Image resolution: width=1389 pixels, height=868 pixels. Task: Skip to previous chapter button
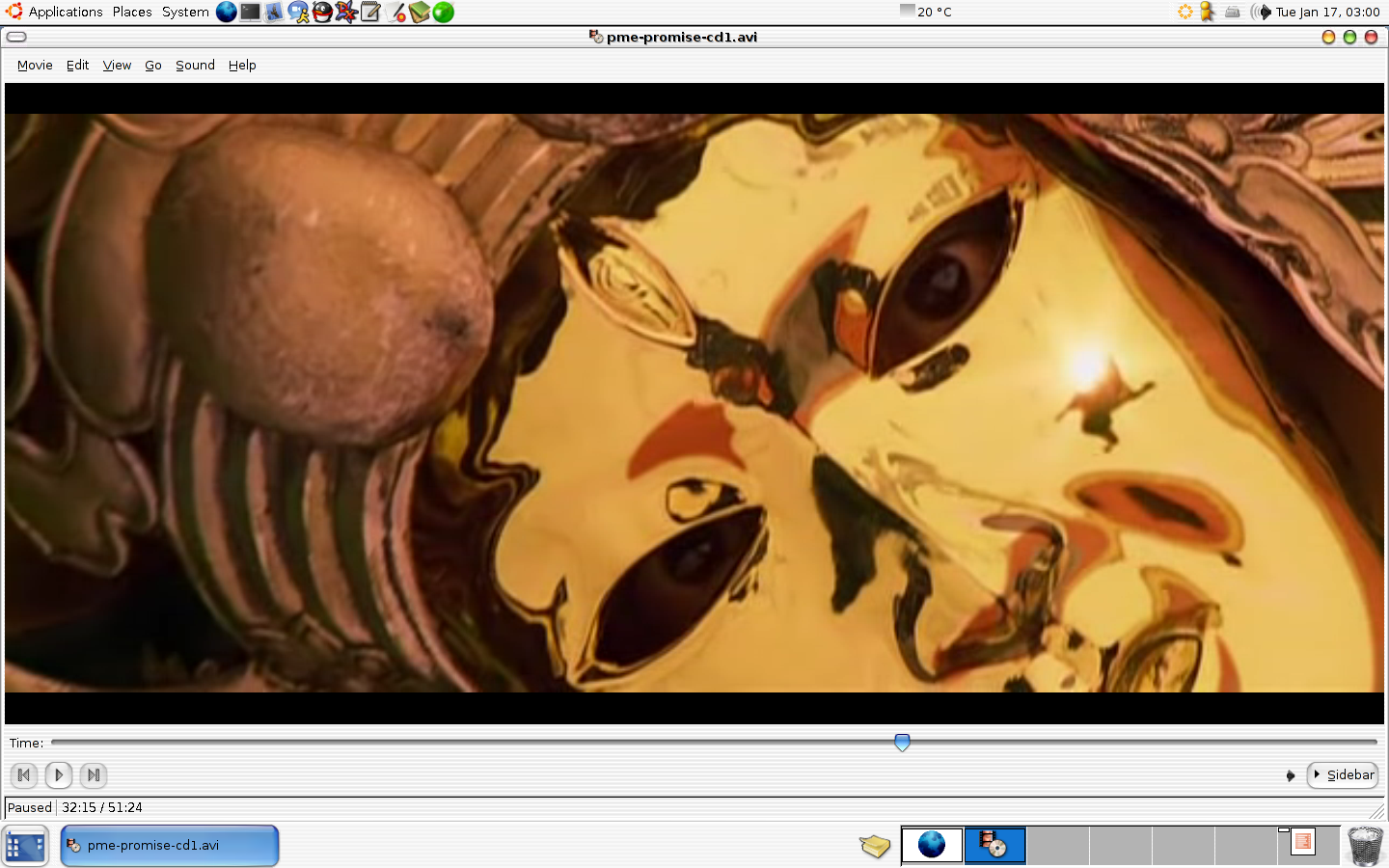(24, 774)
